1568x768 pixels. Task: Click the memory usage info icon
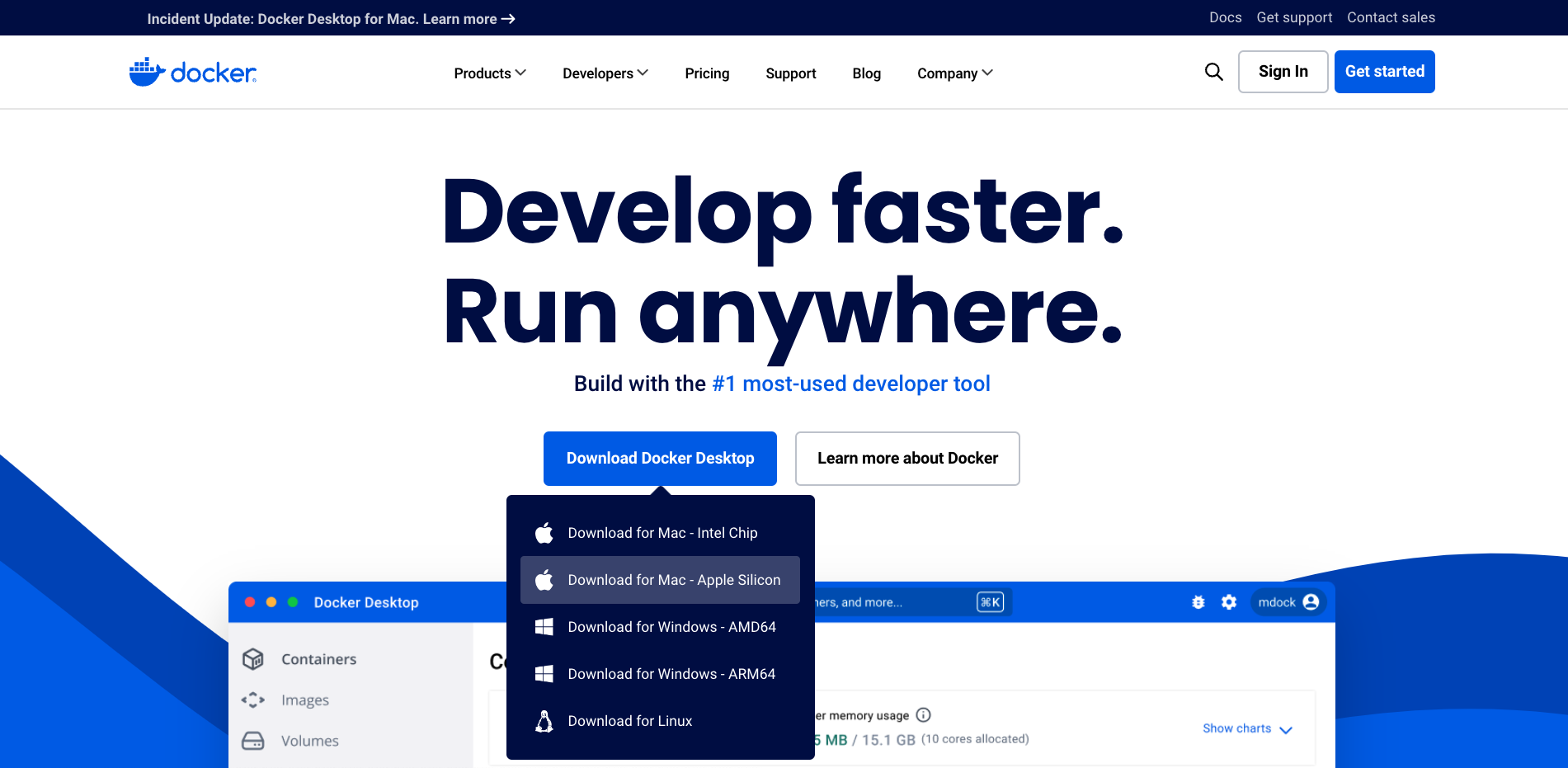tap(924, 715)
